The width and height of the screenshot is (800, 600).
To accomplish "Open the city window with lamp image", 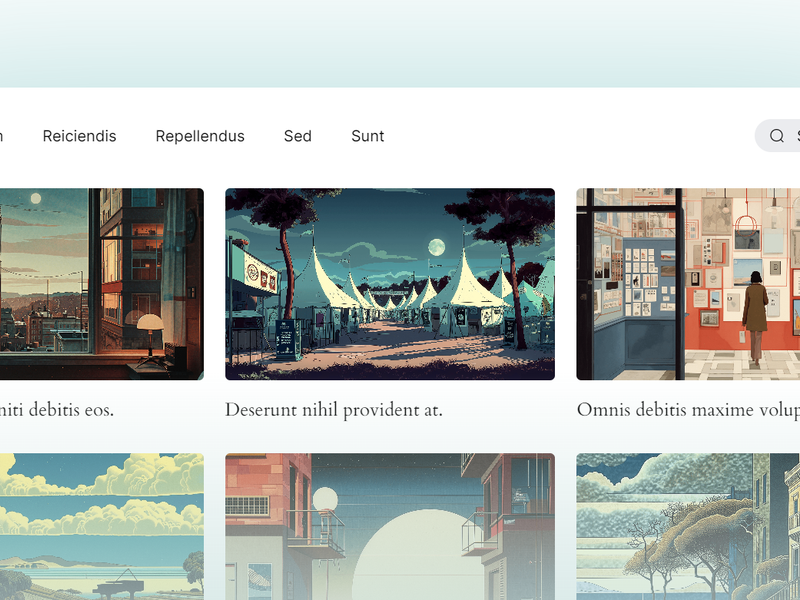I will (x=102, y=284).
